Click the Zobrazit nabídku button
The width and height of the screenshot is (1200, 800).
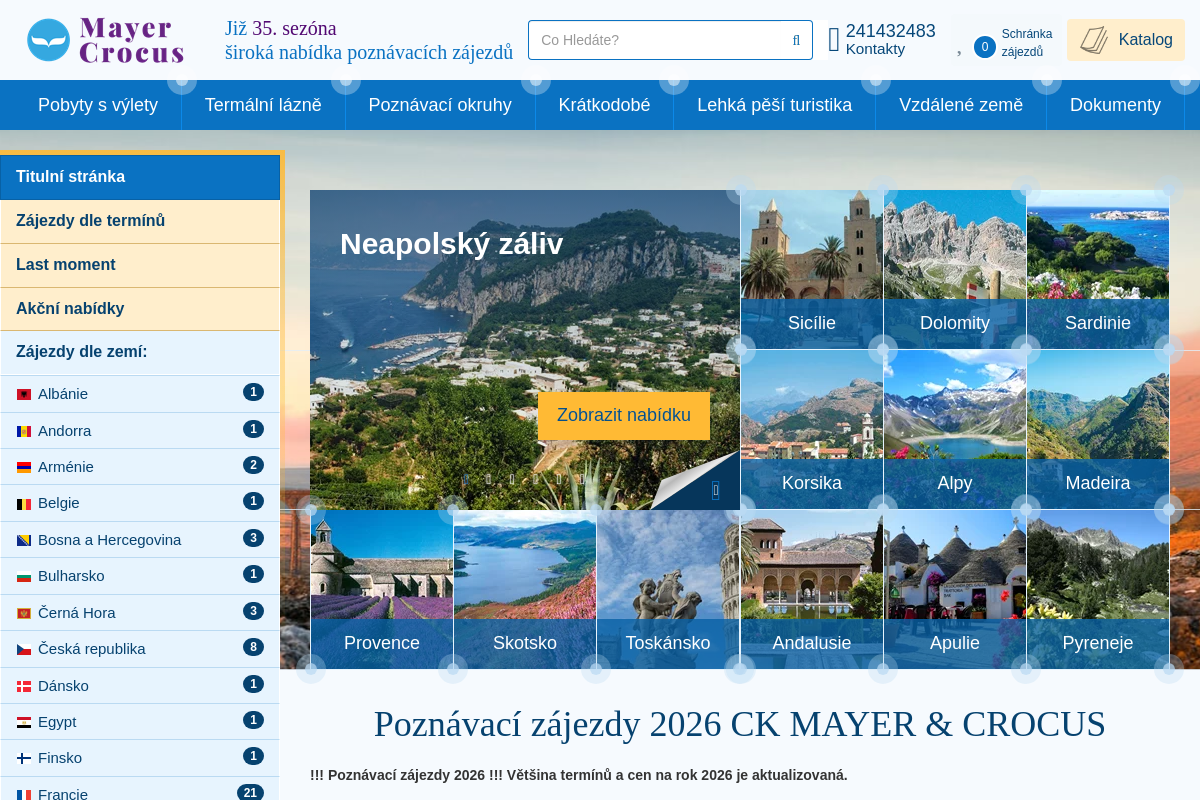tap(624, 415)
